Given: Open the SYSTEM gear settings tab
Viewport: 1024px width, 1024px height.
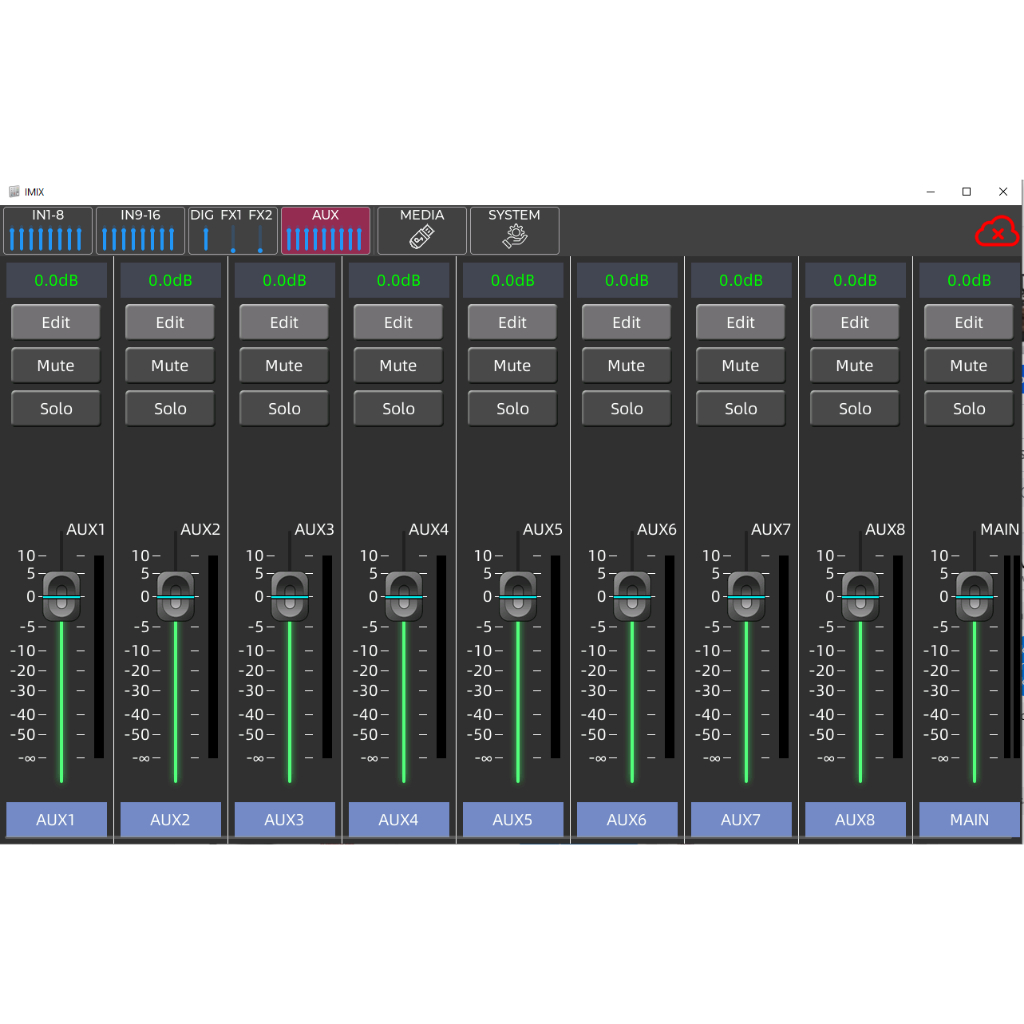Looking at the screenshot, I should 514,231.
